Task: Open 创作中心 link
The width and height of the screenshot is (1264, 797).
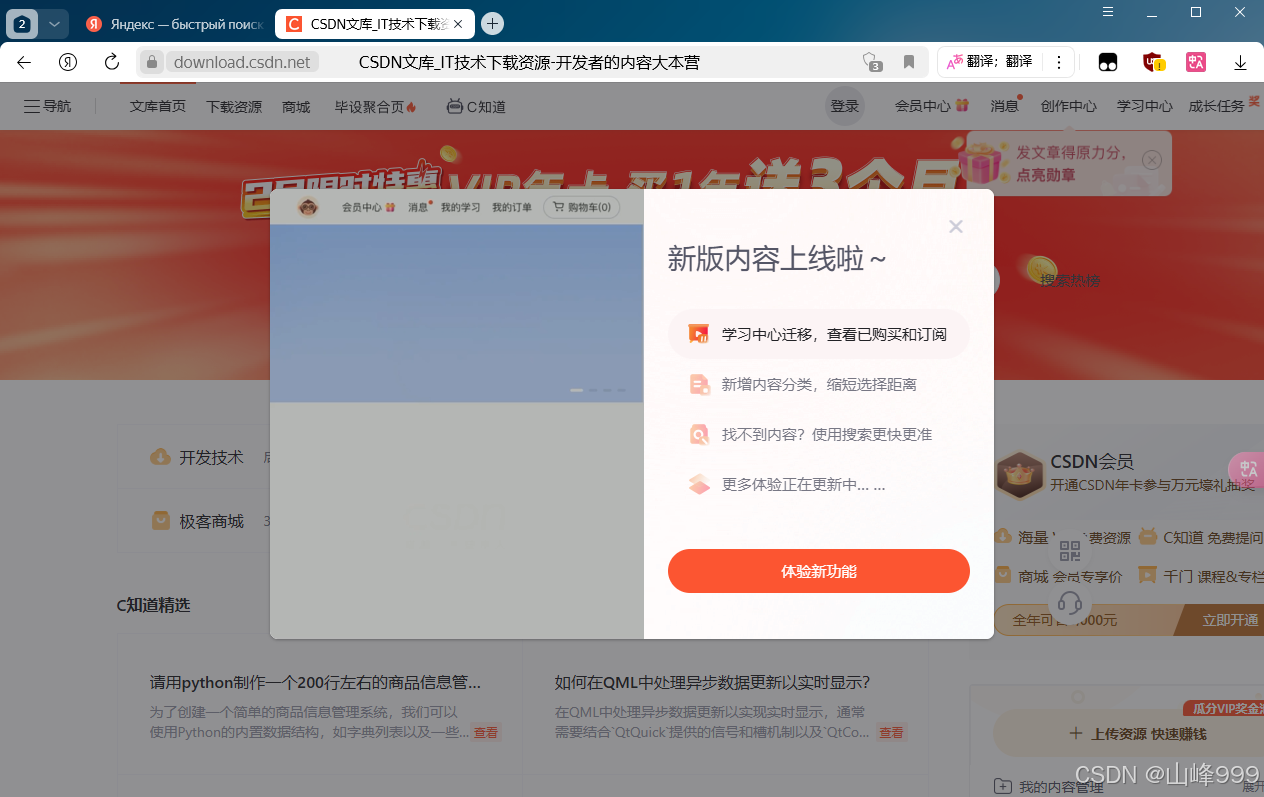Action: [x=1068, y=106]
